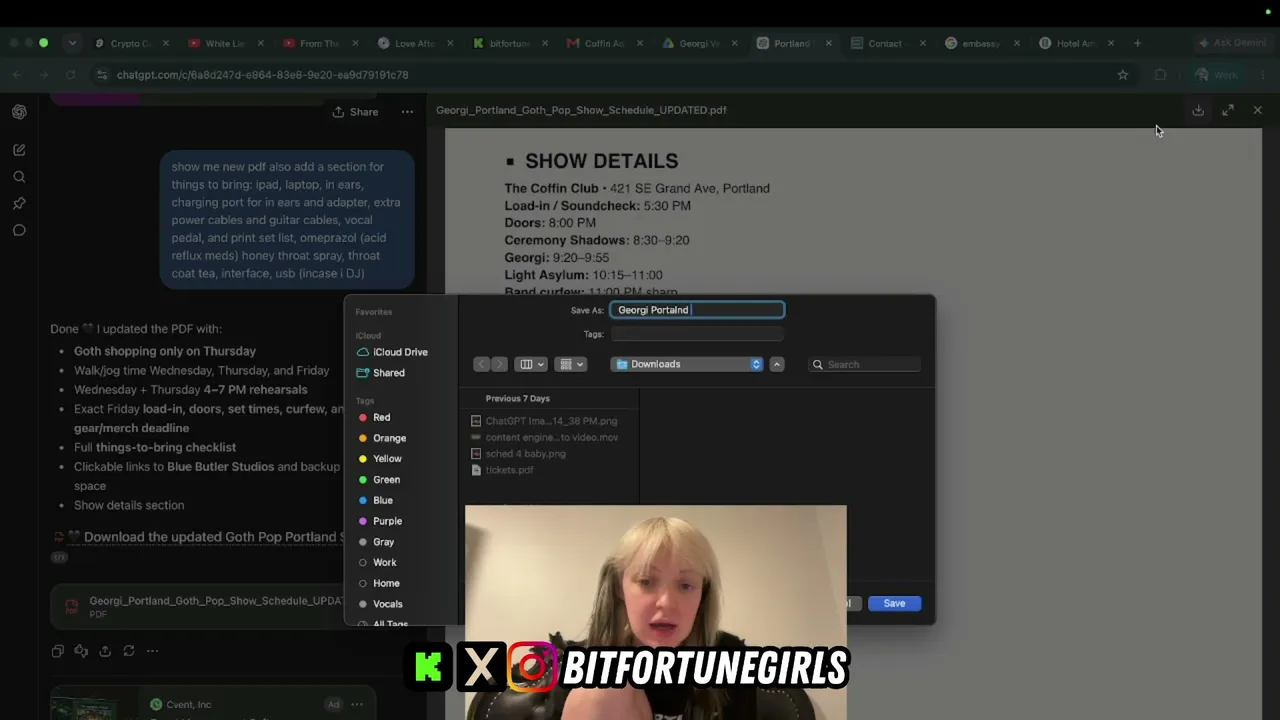Select the sched 4 baby.png file
This screenshot has height=720, width=1280.
point(518,454)
